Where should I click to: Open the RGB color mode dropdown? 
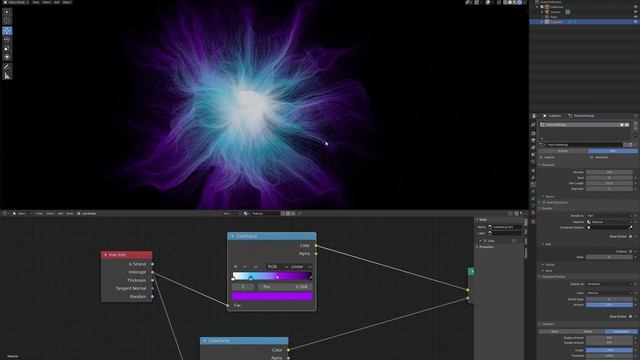[x=277, y=267]
